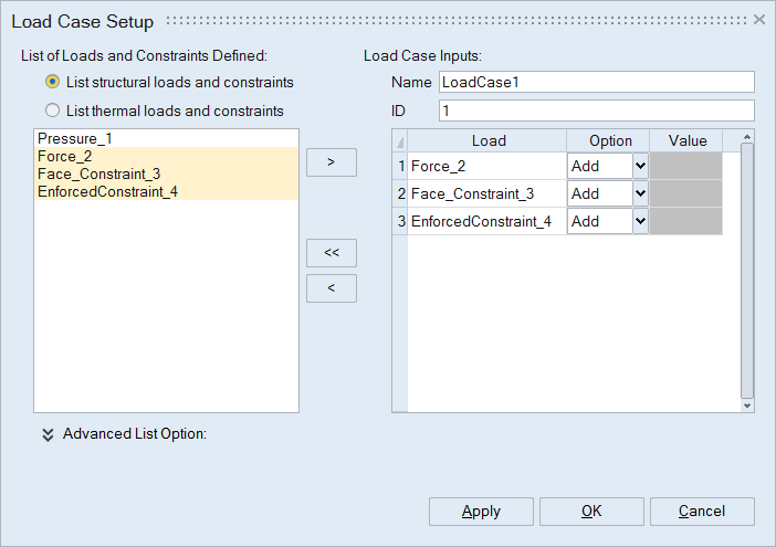The image size is (776, 547).
Task: Expand the Advanced List Option chevron
Action: coord(48,435)
